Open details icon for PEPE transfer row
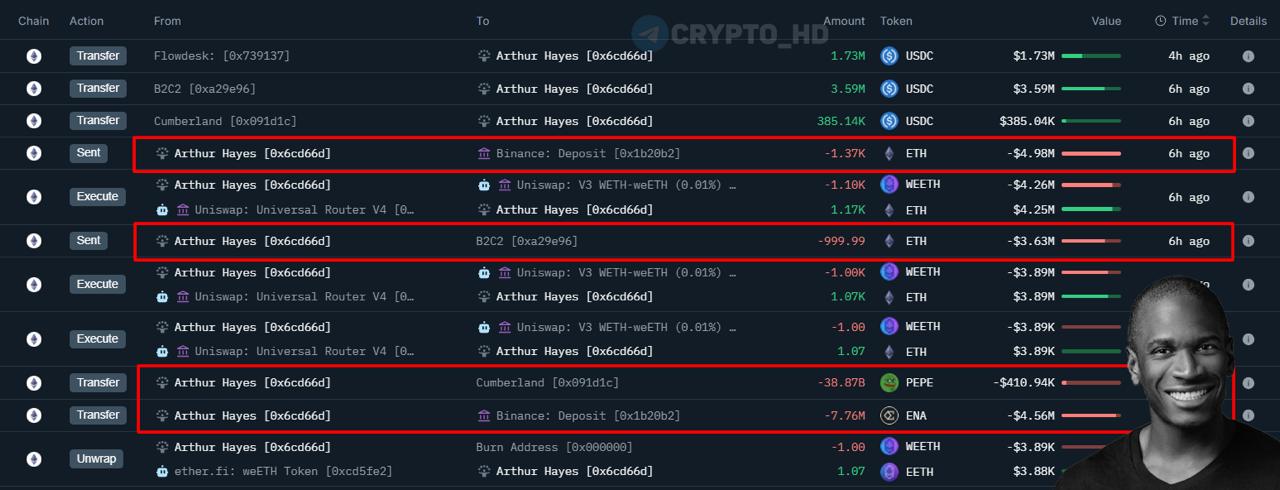The image size is (1280, 490). (x=1248, y=383)
